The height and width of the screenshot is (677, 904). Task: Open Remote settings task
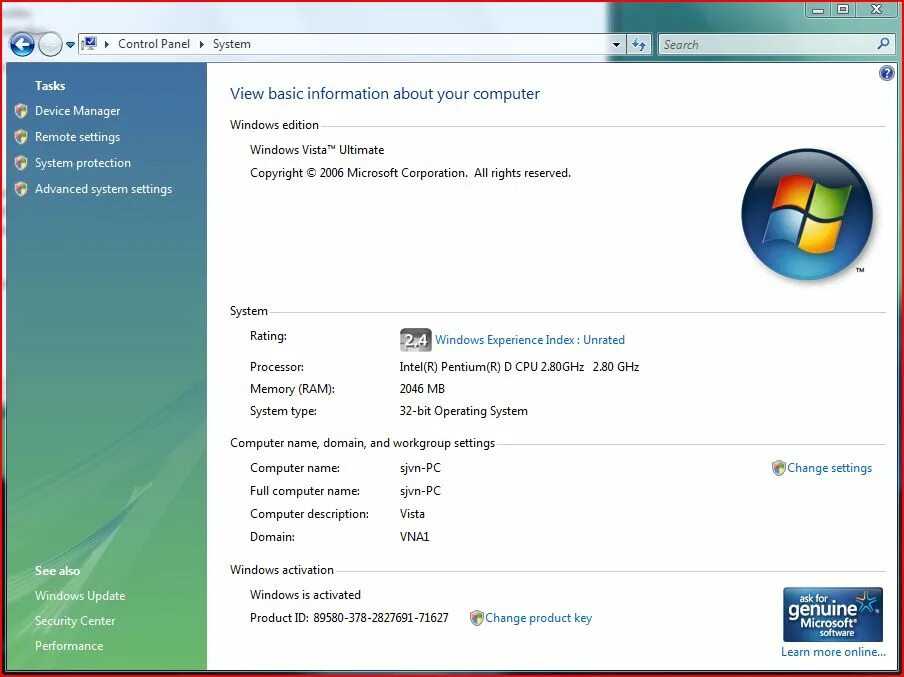77,137
